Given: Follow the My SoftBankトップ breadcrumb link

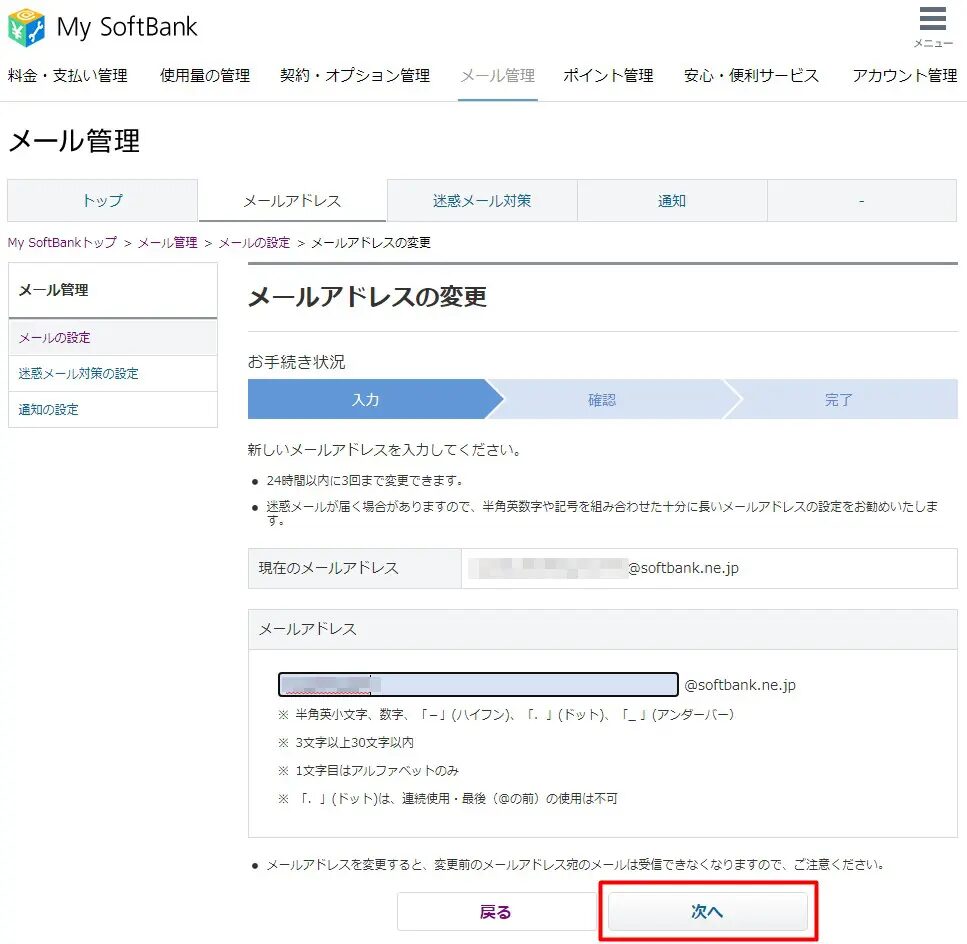Looking at the screenshot, I should coord(62,243).
